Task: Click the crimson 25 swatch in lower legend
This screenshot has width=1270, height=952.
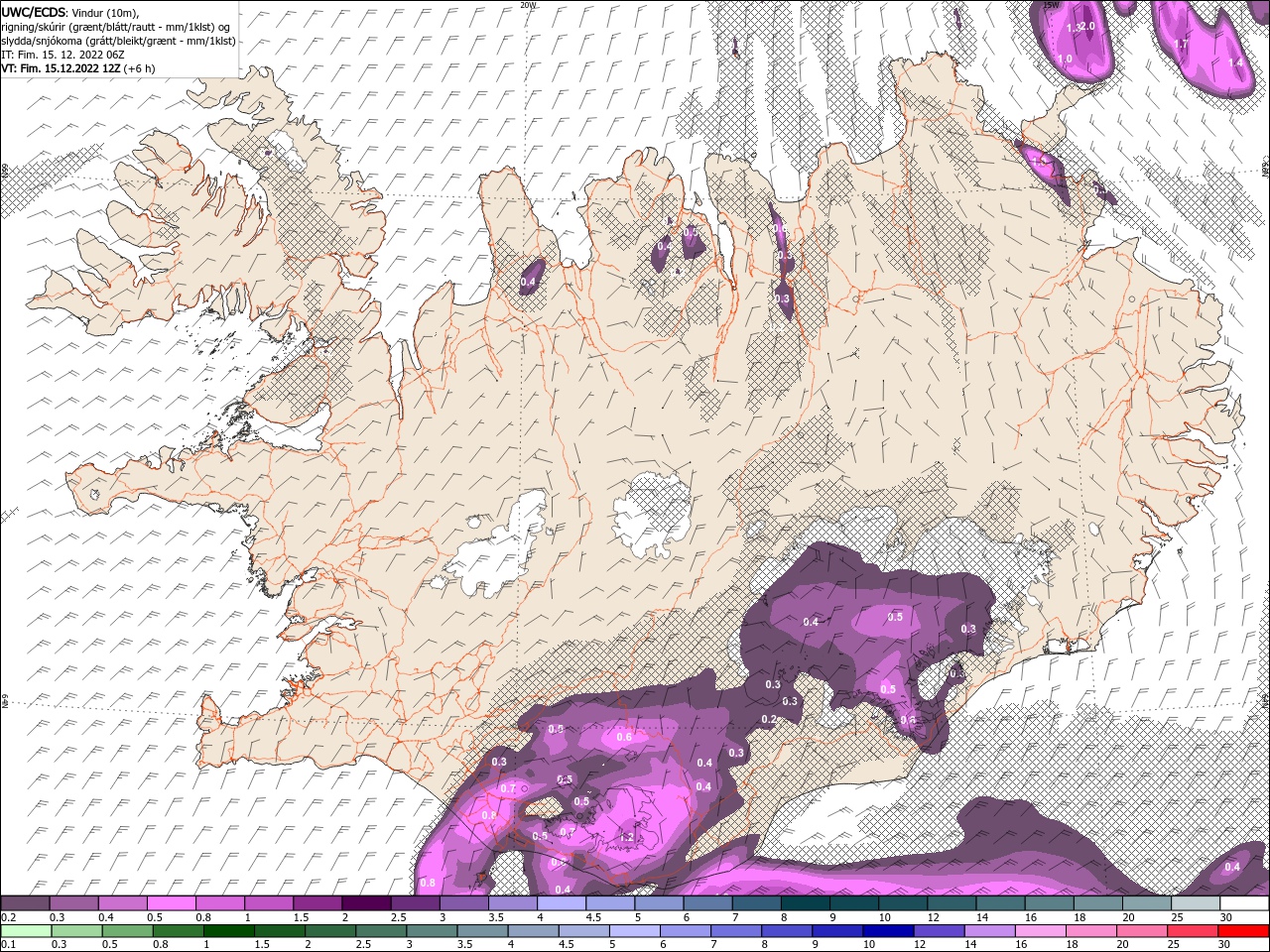Action: [x=1192, y=931]
